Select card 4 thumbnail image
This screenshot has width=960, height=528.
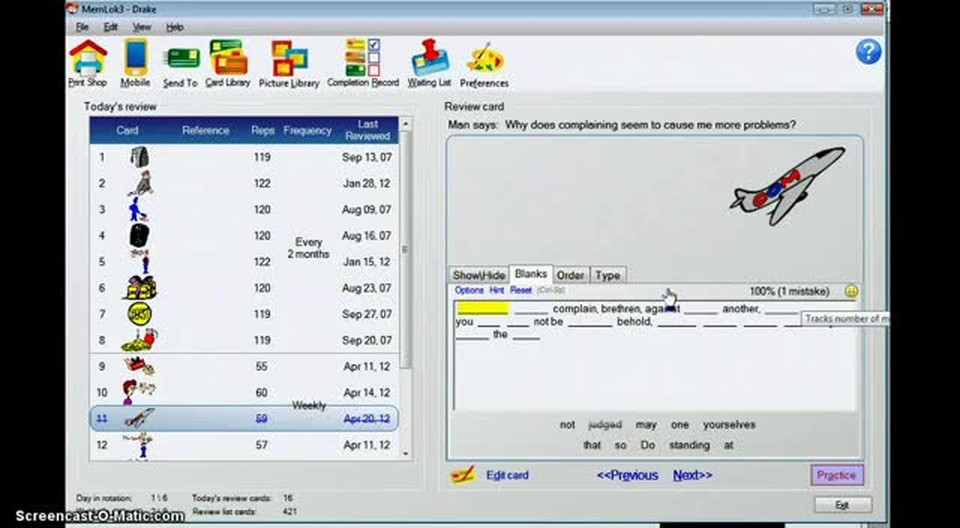point(140,235)
